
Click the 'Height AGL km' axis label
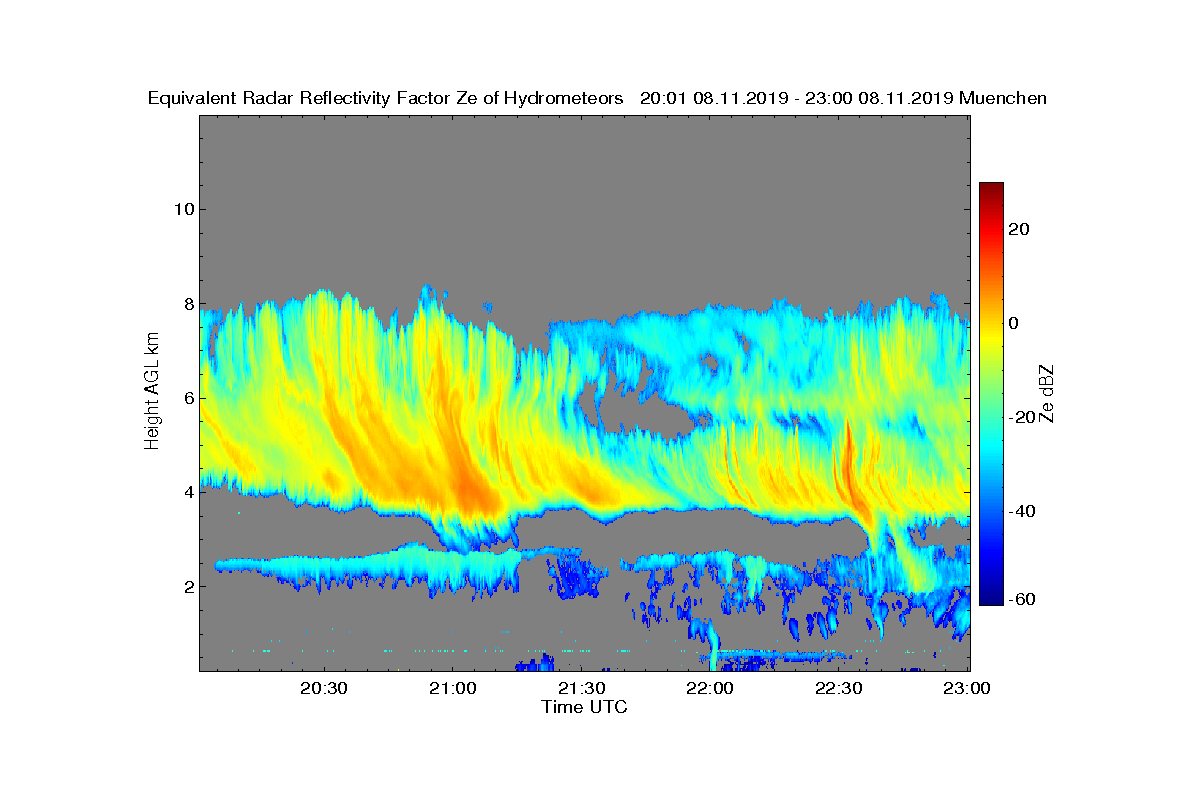[x=152, y=392]
